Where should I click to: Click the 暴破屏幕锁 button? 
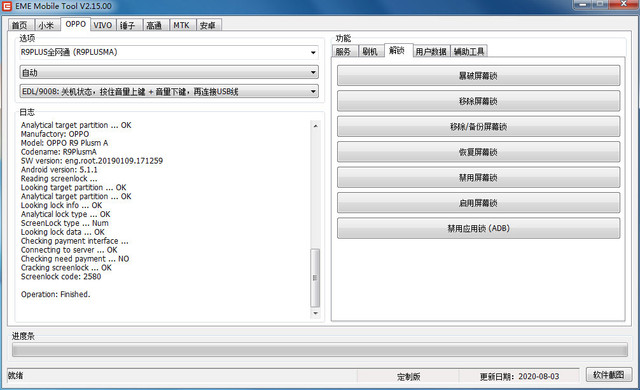478,76
